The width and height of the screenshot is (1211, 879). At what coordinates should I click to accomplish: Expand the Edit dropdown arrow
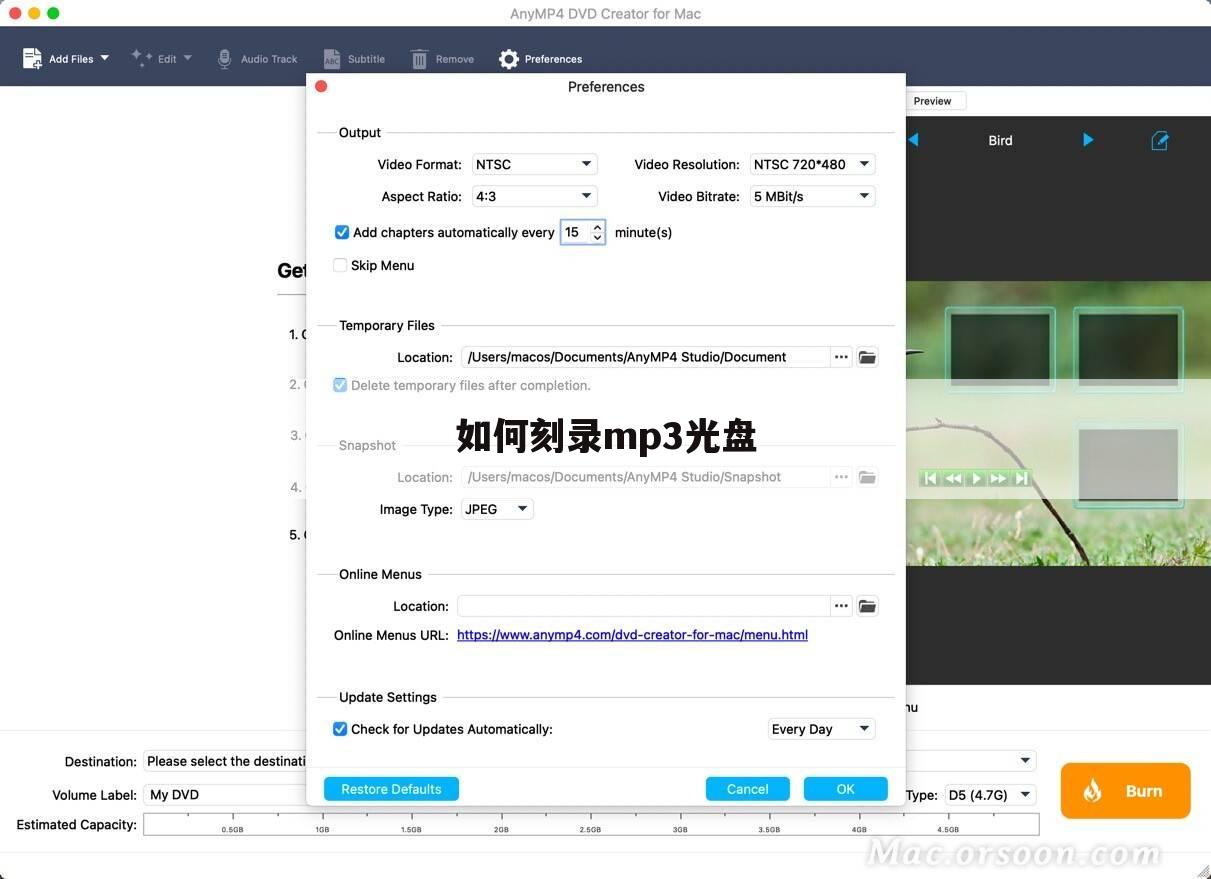tap(187, 58)
